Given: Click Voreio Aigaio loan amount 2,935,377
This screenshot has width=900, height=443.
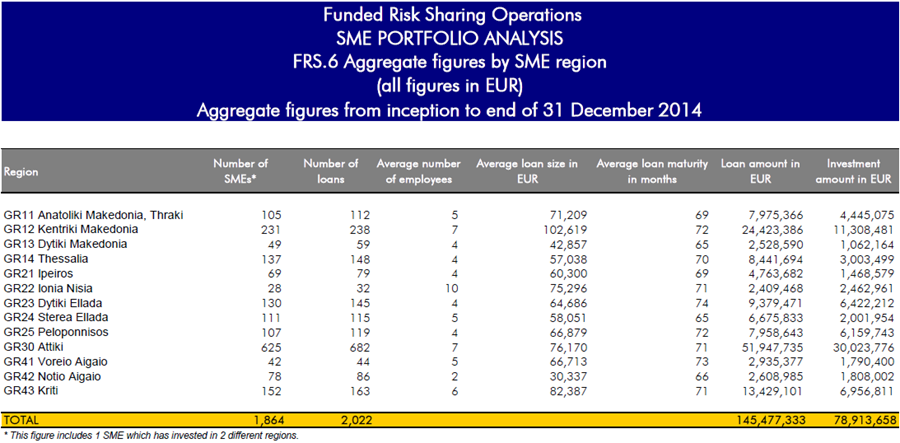Looking at the screenshot, I should 777,362.
